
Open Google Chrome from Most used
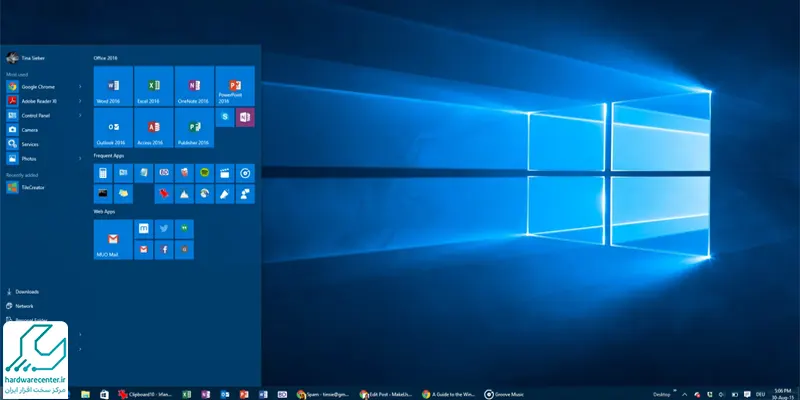(44, 87)
